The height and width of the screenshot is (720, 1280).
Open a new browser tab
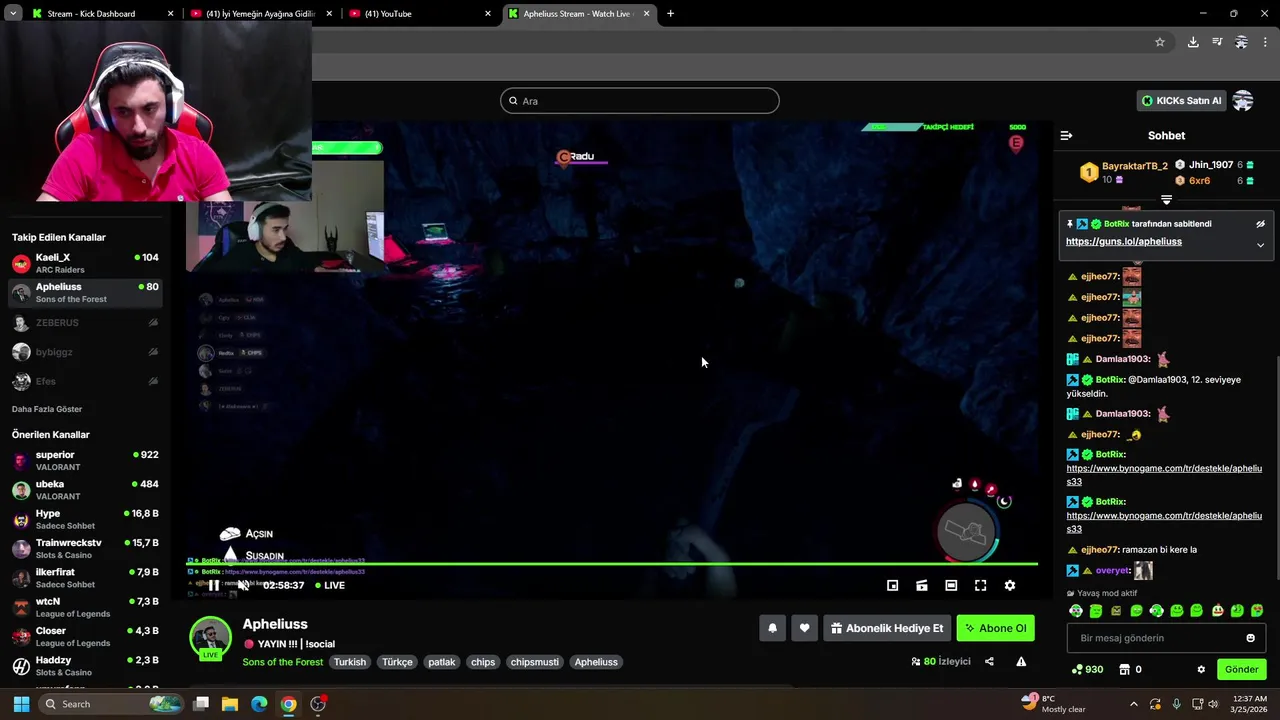(670, 14)
